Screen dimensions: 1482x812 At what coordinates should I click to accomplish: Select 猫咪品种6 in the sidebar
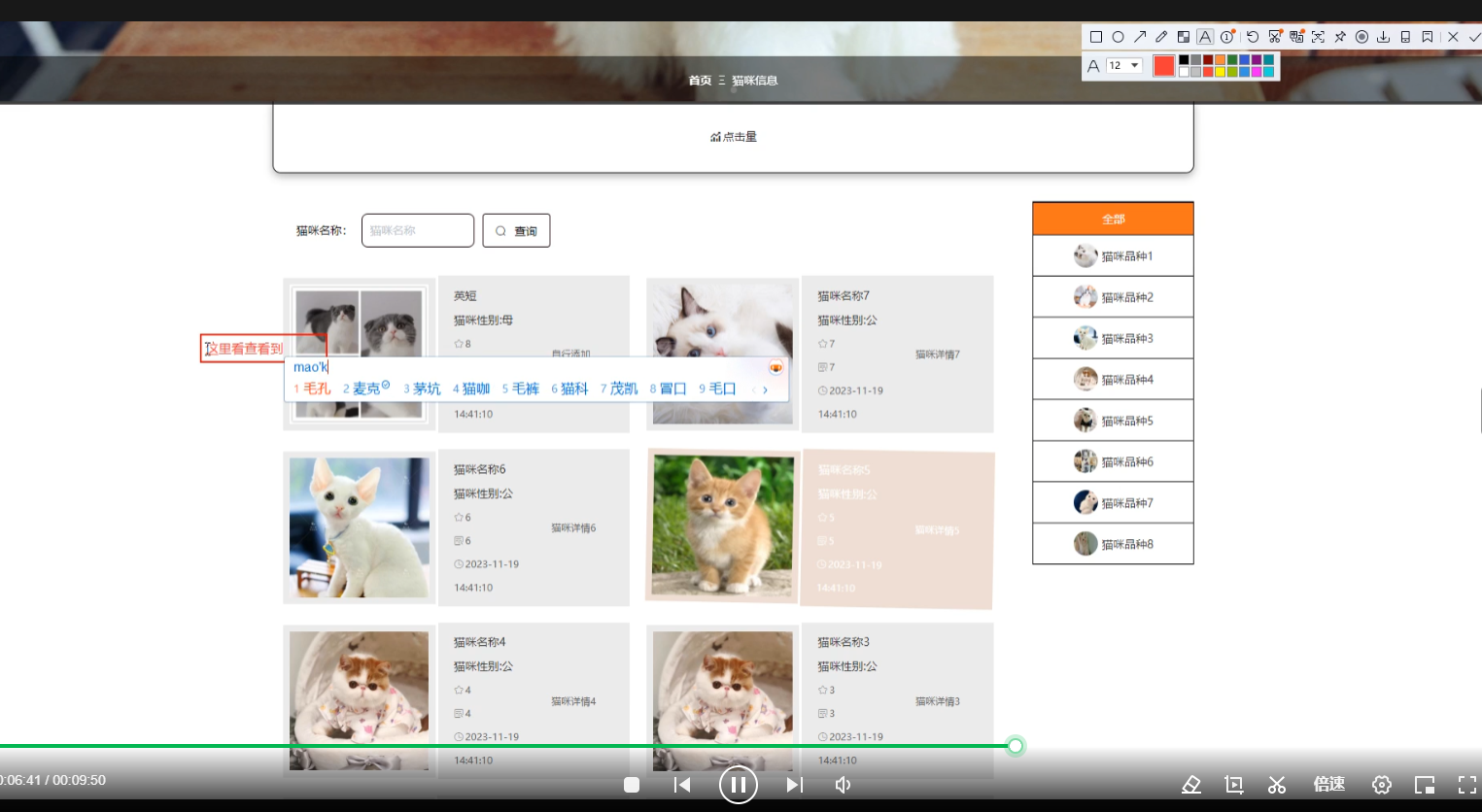1113,461
